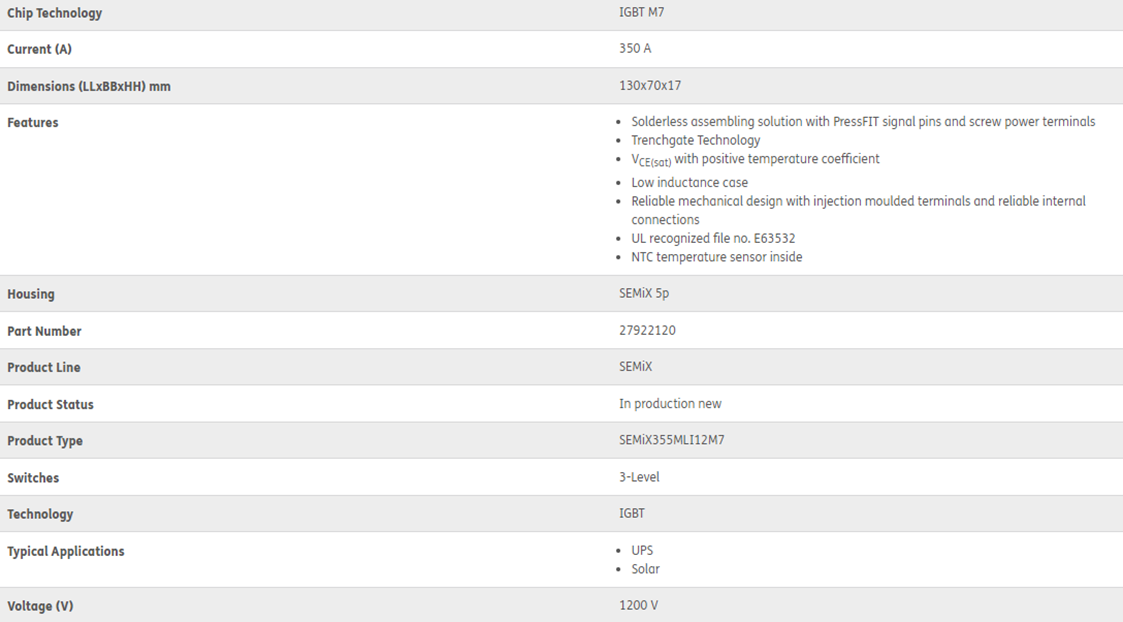Click the 1200 V voltage value
This screenshot has height=622, width=1123.
tap(638, 605)
